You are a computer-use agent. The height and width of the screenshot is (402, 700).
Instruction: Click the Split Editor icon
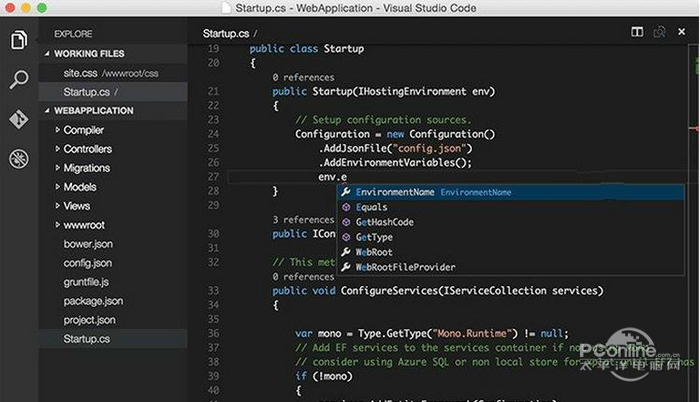637,33
